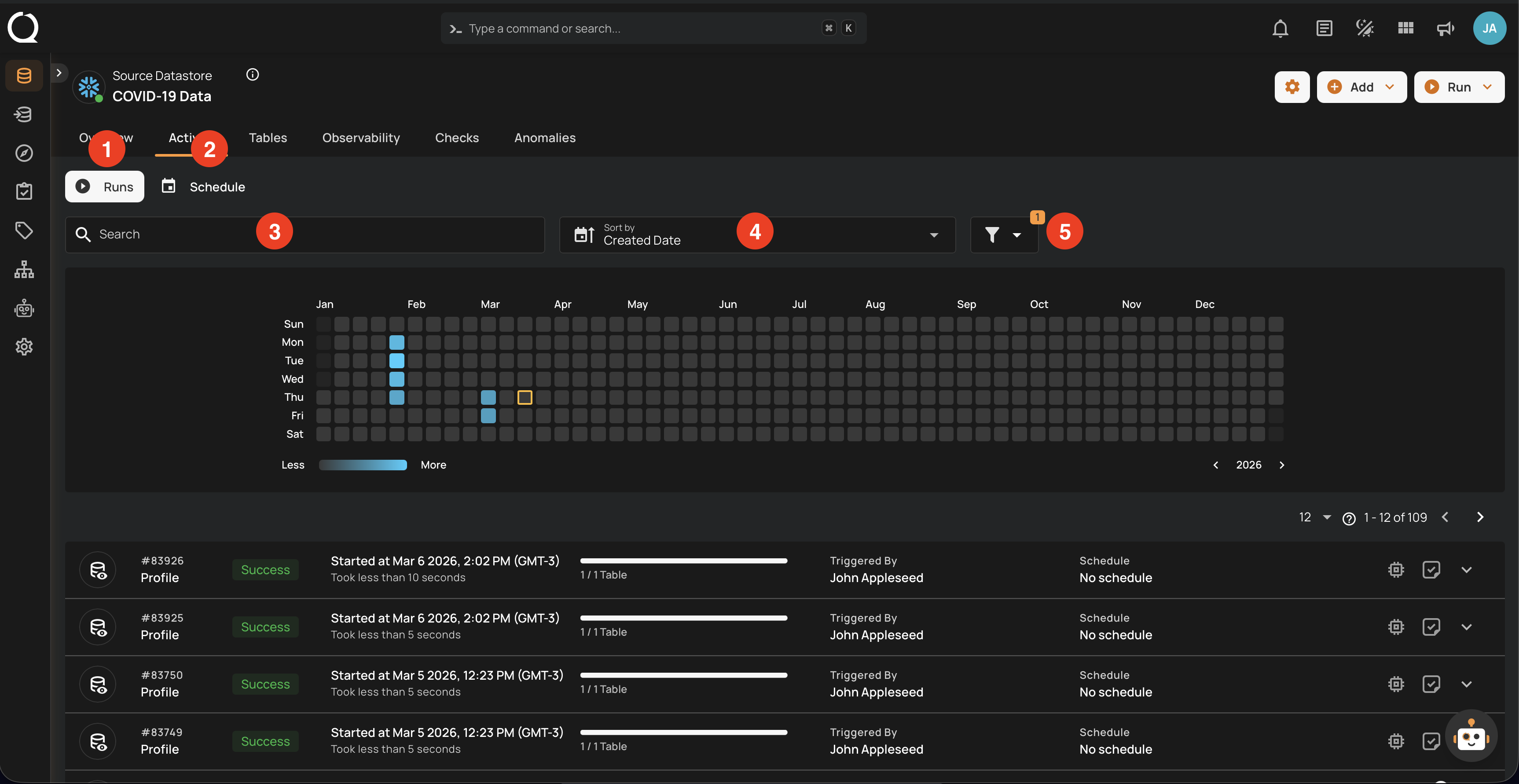Switch to the Schedule view
Image resolution: width=1519 pixels, height=784 pixels.
[202, 186]
